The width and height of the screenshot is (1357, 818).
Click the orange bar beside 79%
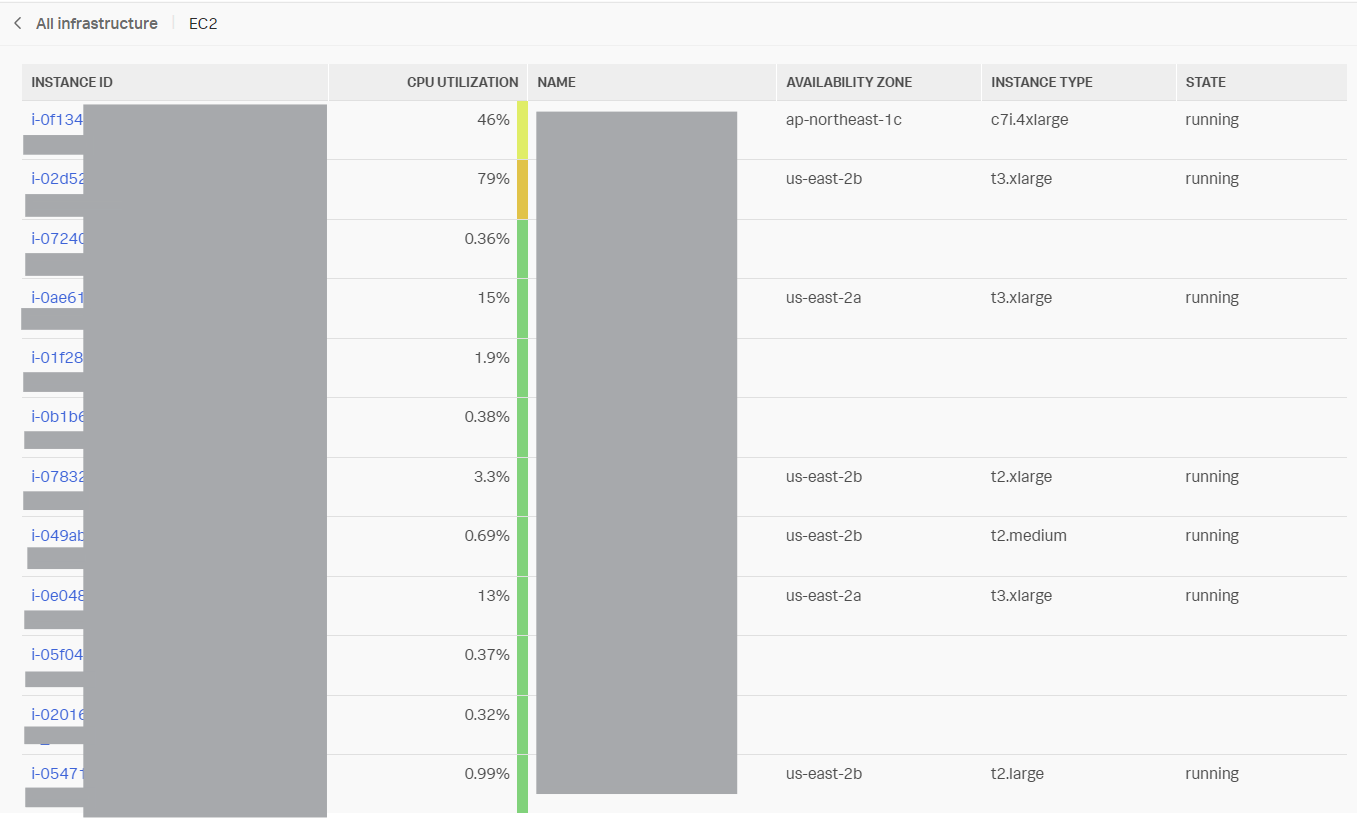(x=522, y=190)
